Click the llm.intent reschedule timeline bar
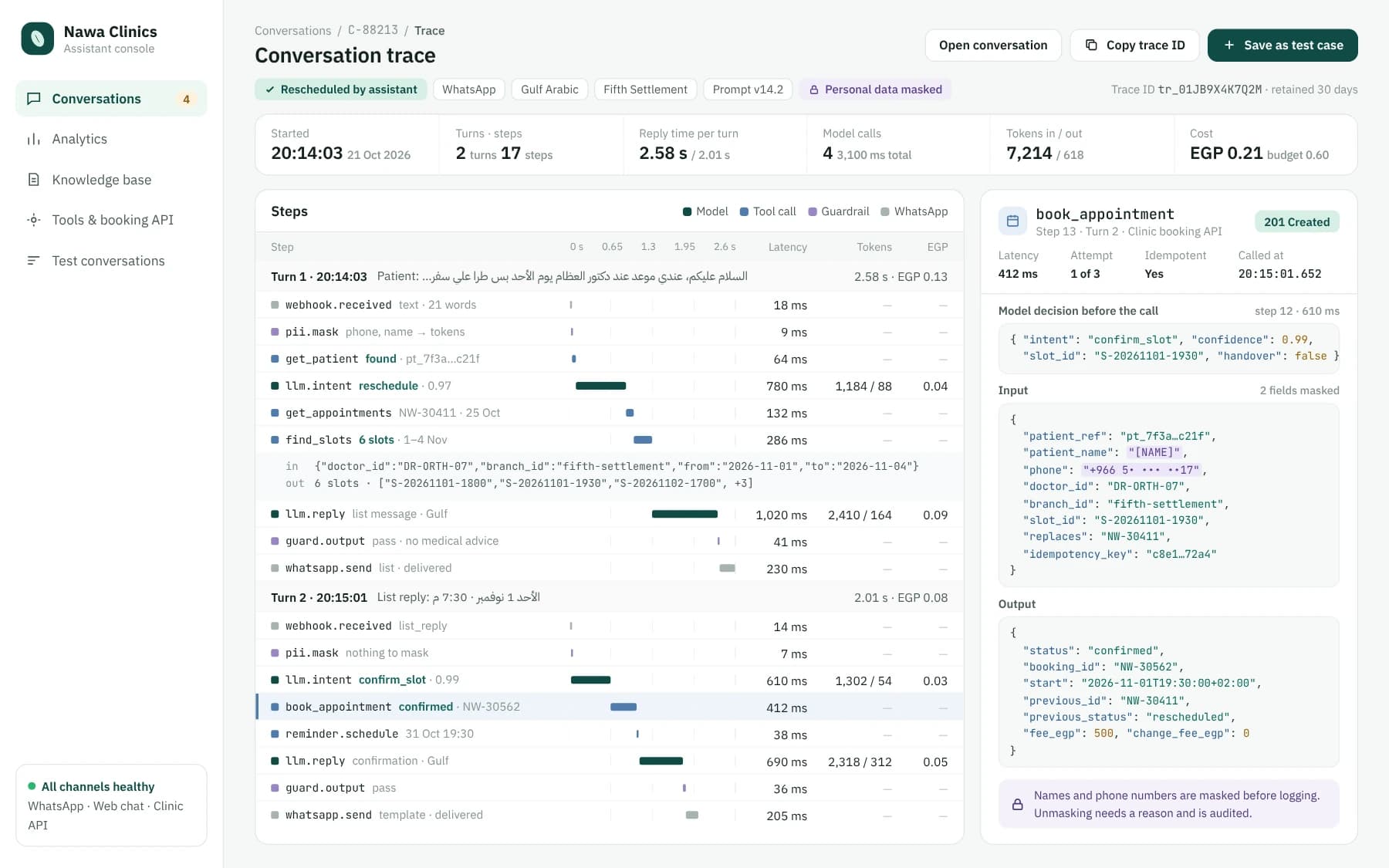 tap(600, 386)
